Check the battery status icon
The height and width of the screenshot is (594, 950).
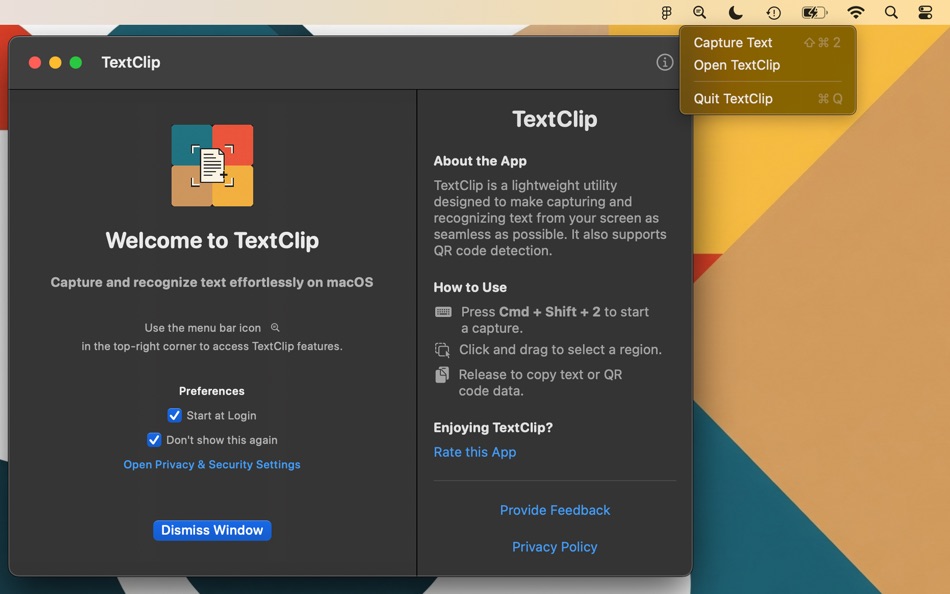point(814,13)
